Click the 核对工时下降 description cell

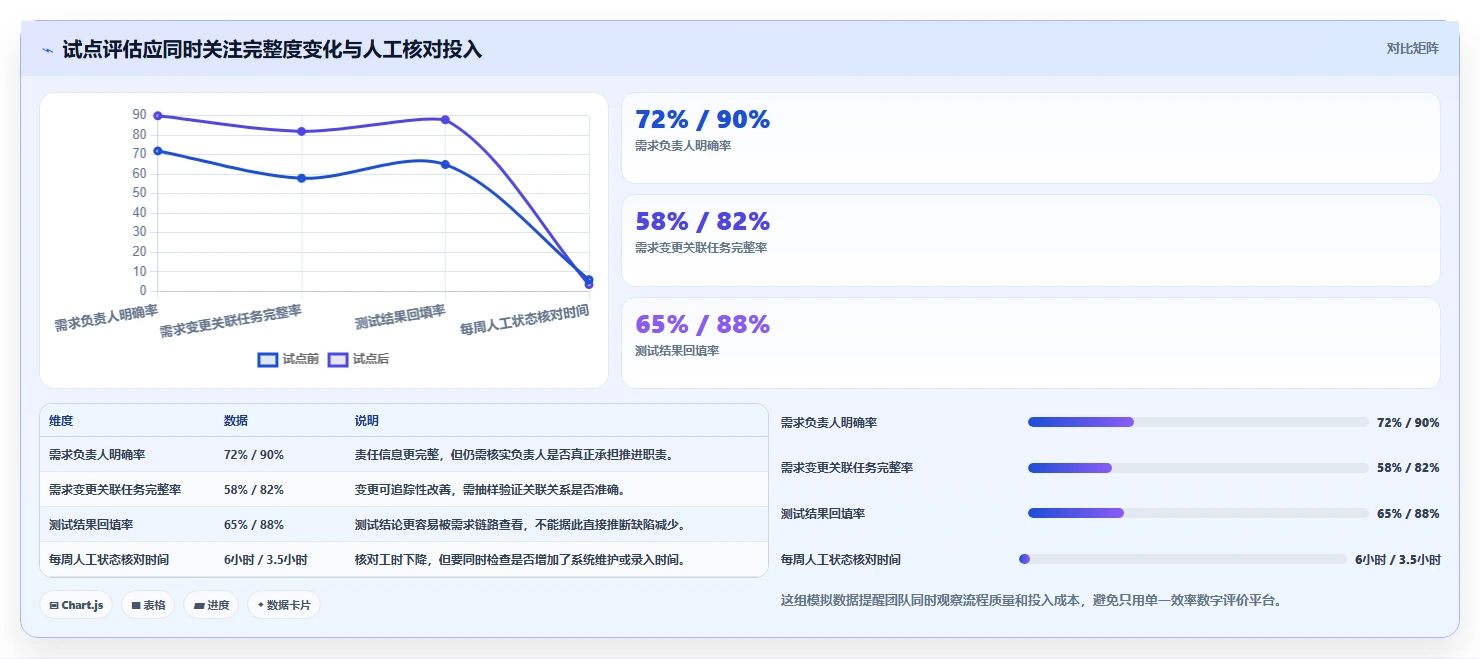coord(522,559)
